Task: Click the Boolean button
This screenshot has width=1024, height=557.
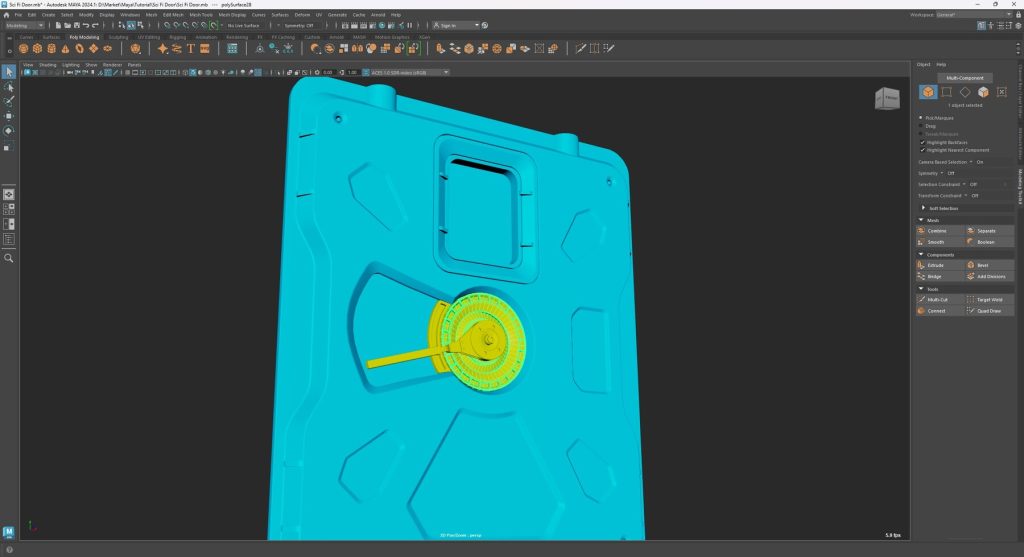Action: tap(990, 242)
